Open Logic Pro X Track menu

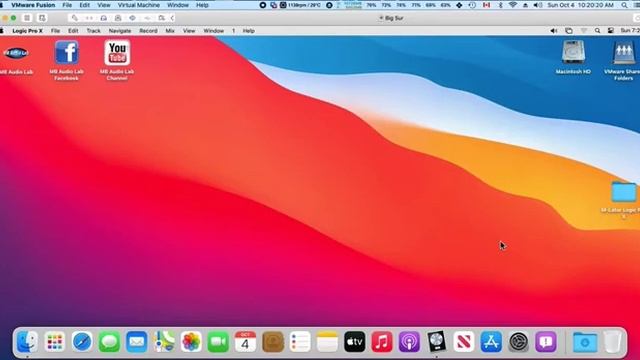(93, 31)
